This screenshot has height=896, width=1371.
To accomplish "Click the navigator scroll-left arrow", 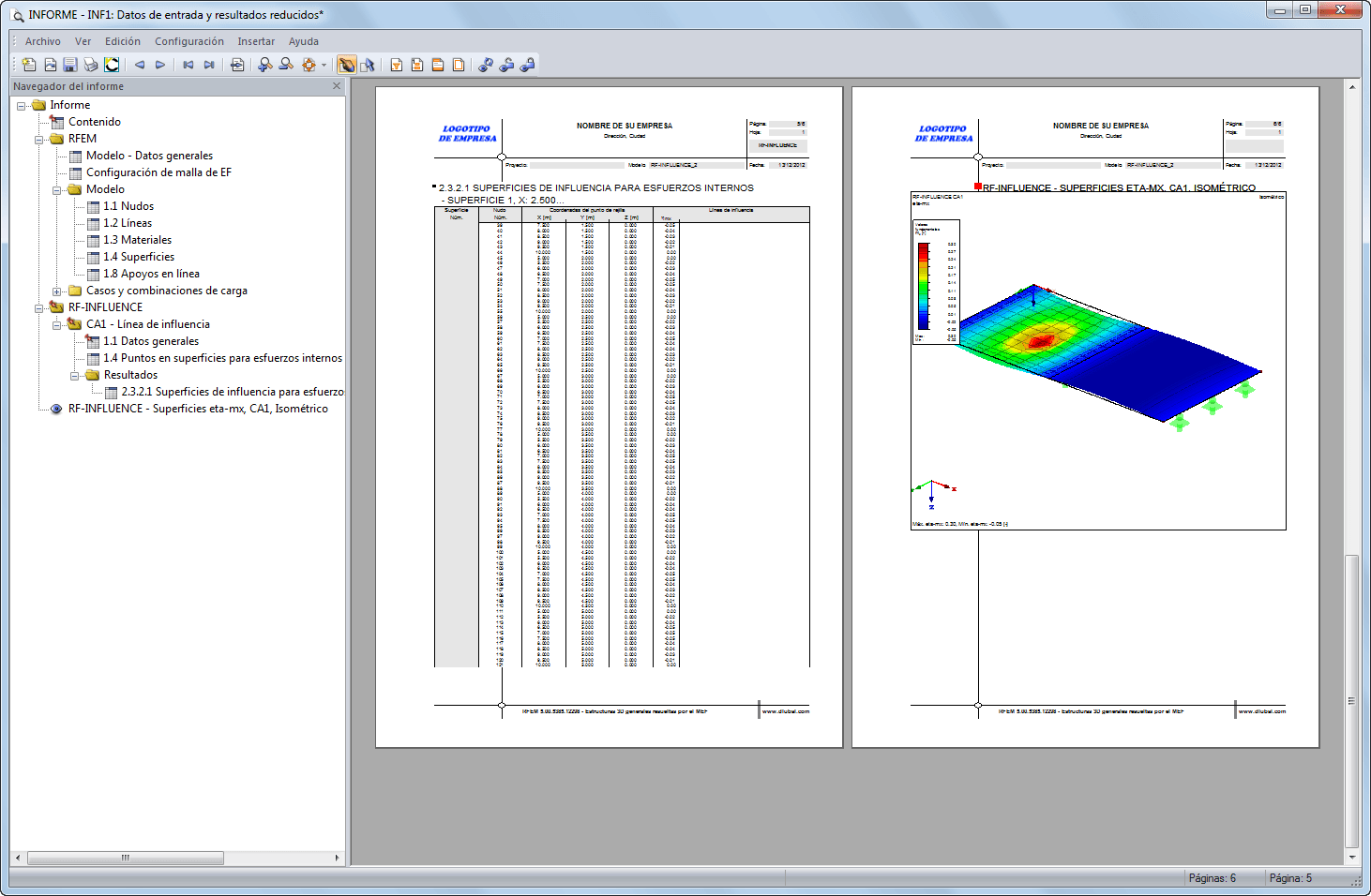I will tap(18, 858).
